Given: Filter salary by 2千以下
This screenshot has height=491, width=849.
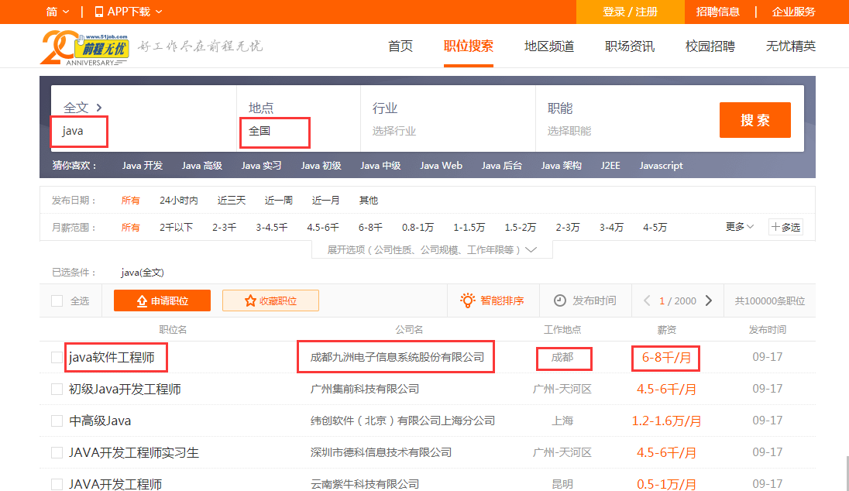Looking at the screenshot, I should point(176,227).
